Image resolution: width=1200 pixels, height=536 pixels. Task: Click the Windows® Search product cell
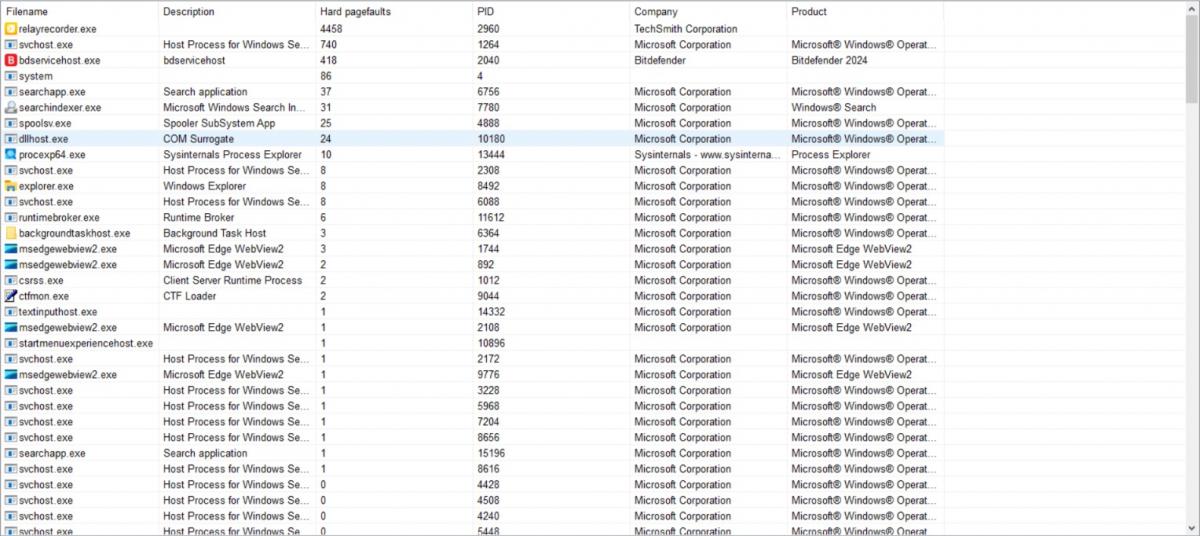click(833, 108)
